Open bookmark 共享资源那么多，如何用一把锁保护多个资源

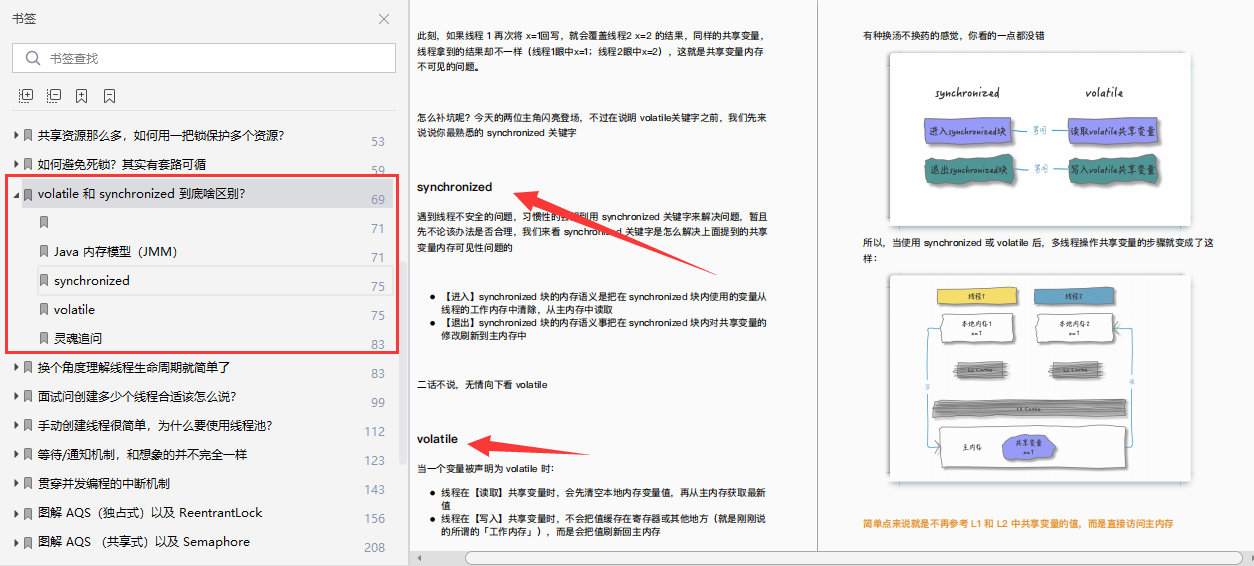point(161,136)
